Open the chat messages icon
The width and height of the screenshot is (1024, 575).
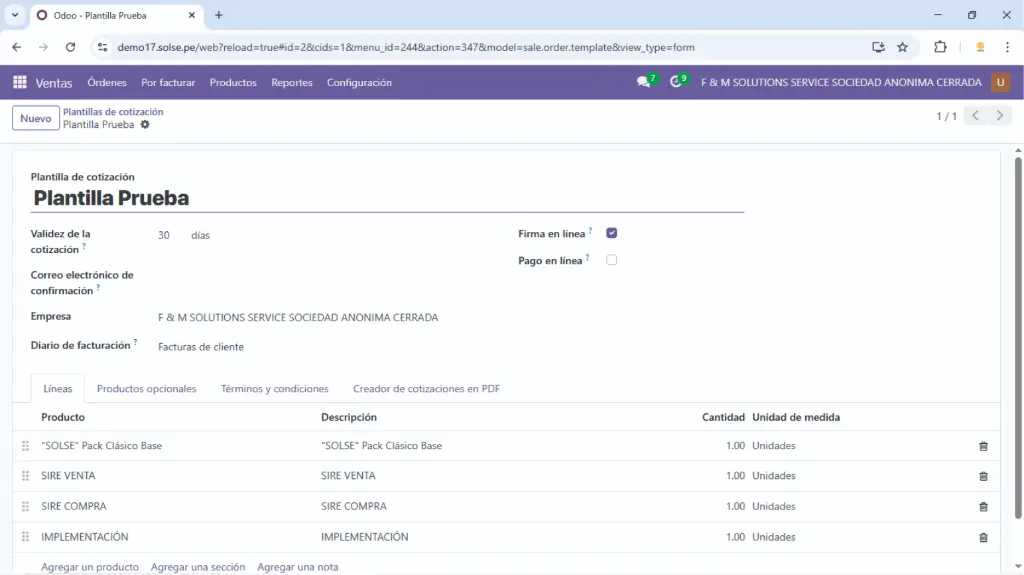[644, 82]
